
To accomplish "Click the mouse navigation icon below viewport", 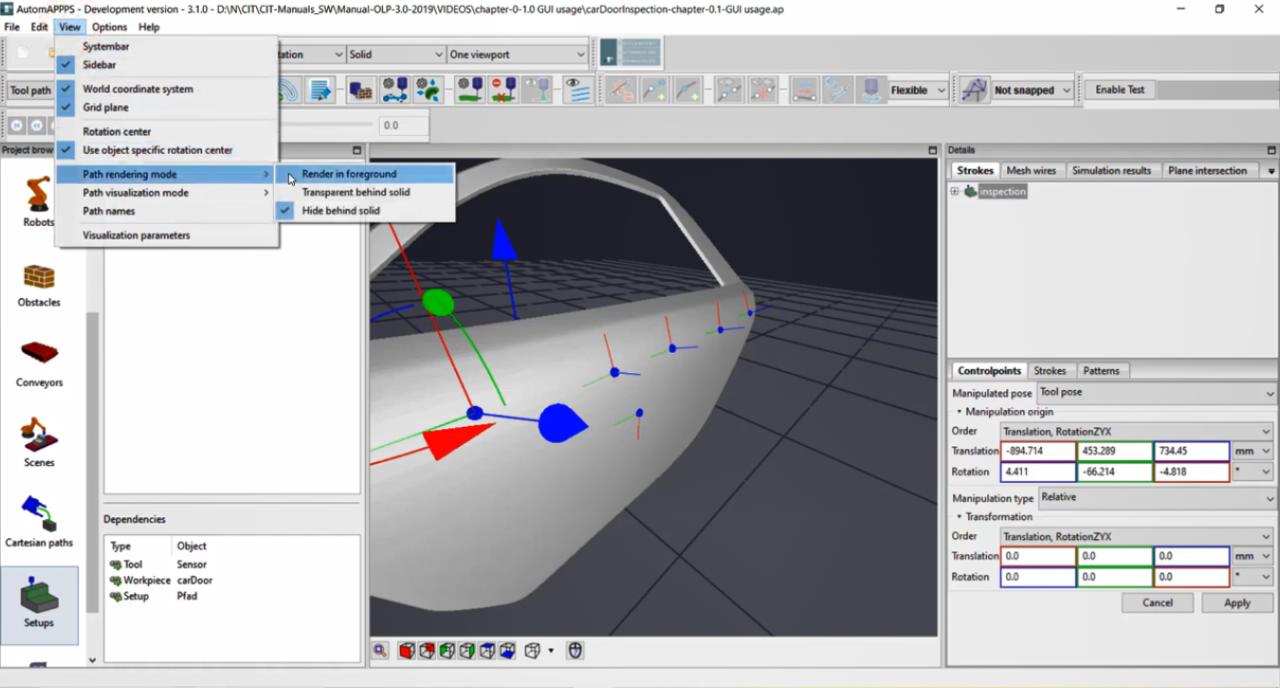I will [575, 651].
